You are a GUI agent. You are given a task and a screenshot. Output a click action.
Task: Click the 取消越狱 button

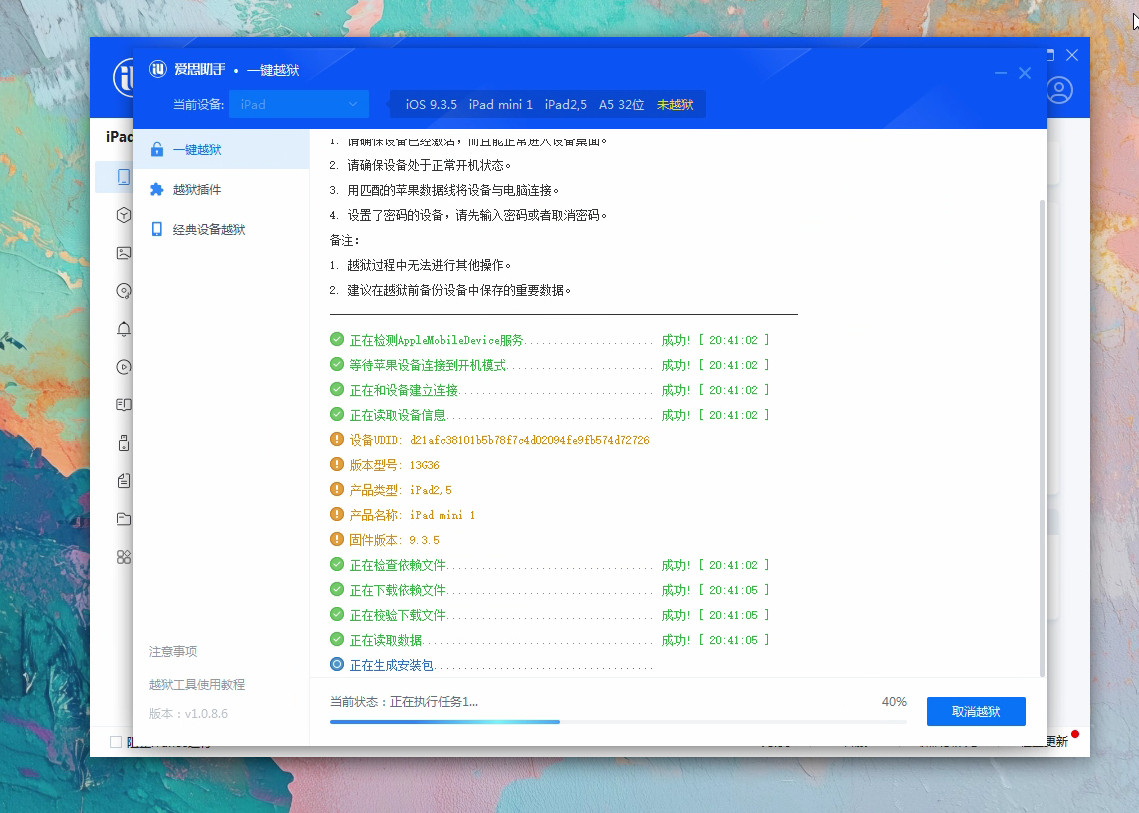pyautogui.click(x=976, y=711)
